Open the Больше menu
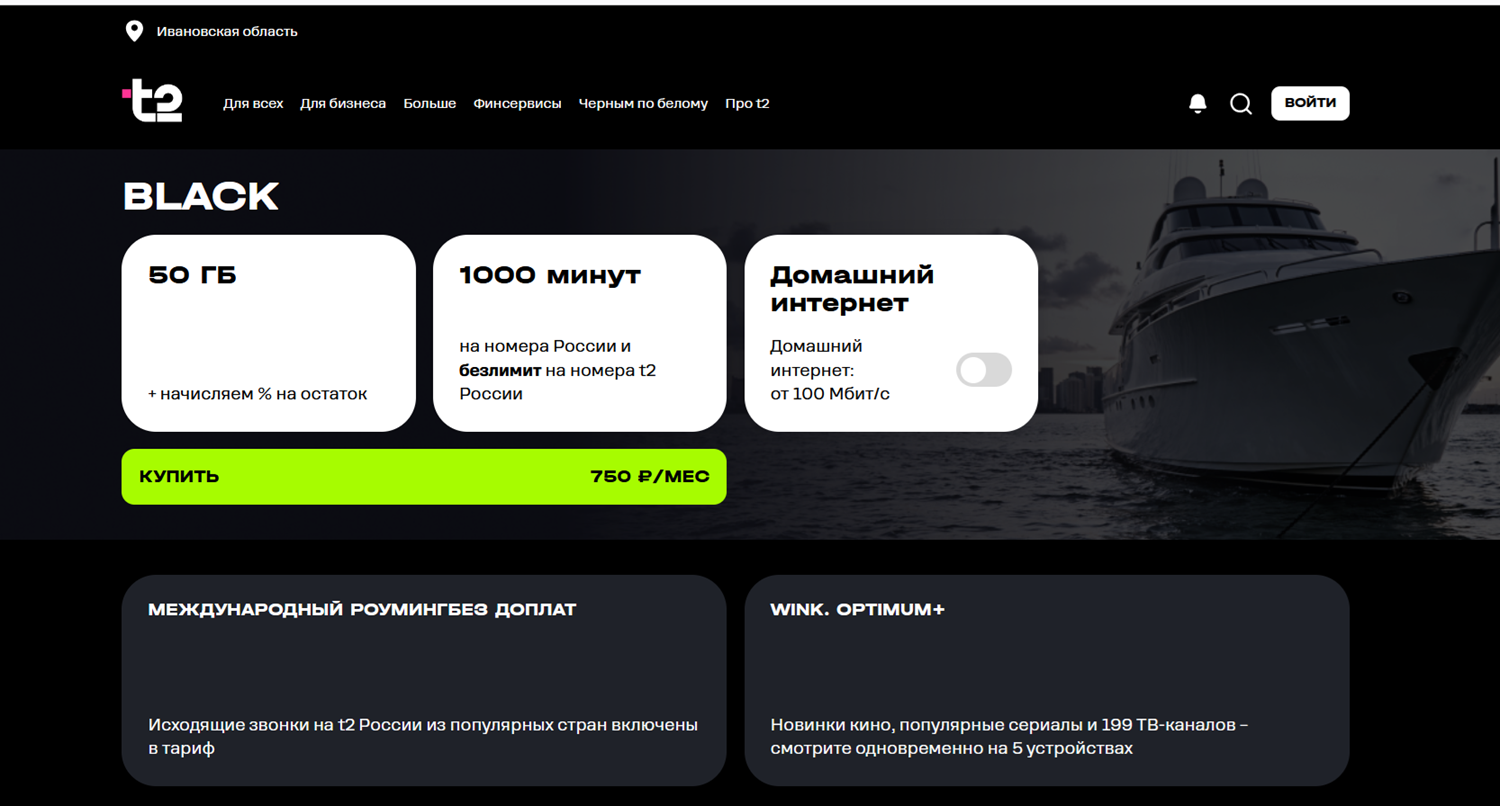1500x806 pixels. pos(430,103)
